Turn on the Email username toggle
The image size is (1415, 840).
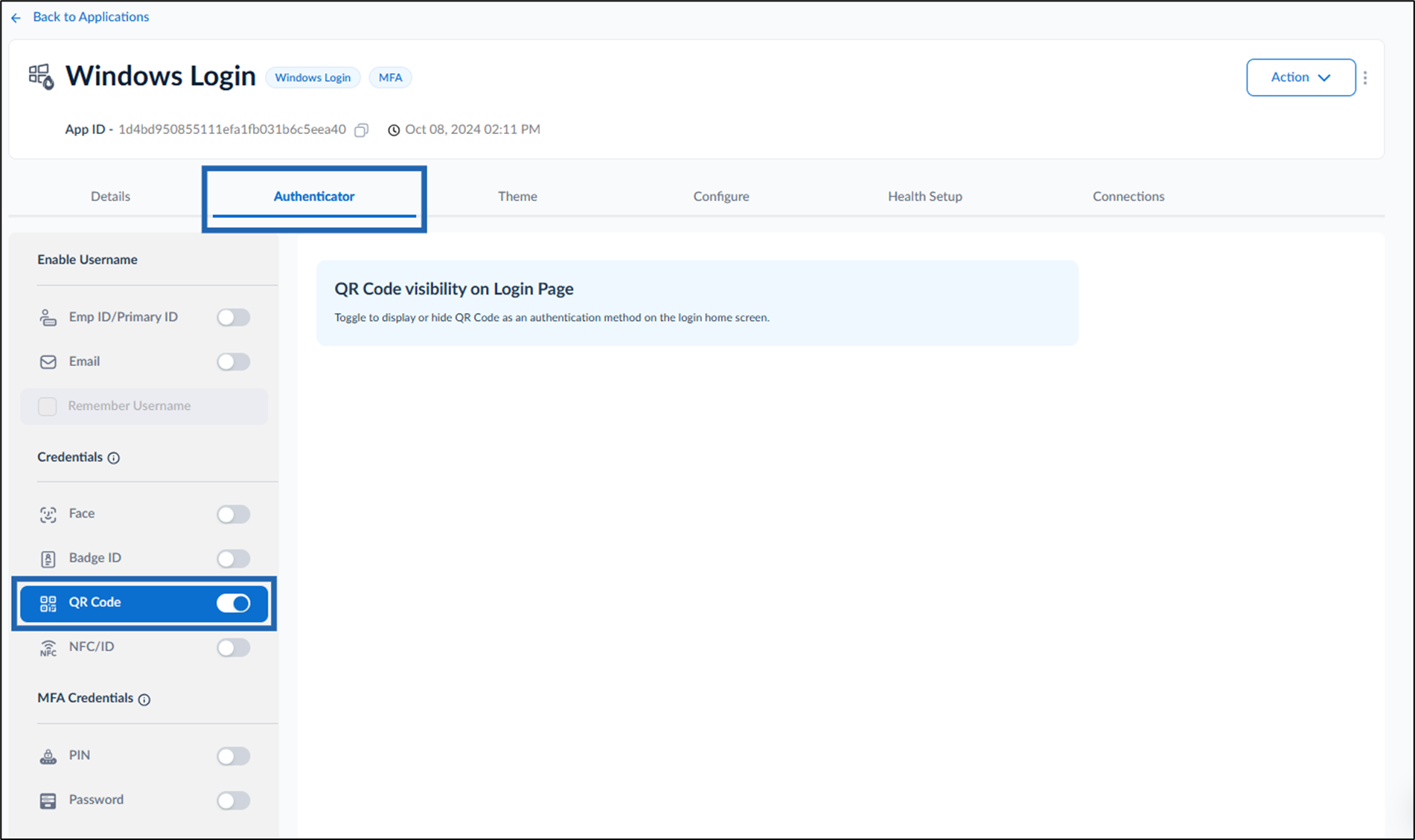pyautogui.click(x=234, y=362)
